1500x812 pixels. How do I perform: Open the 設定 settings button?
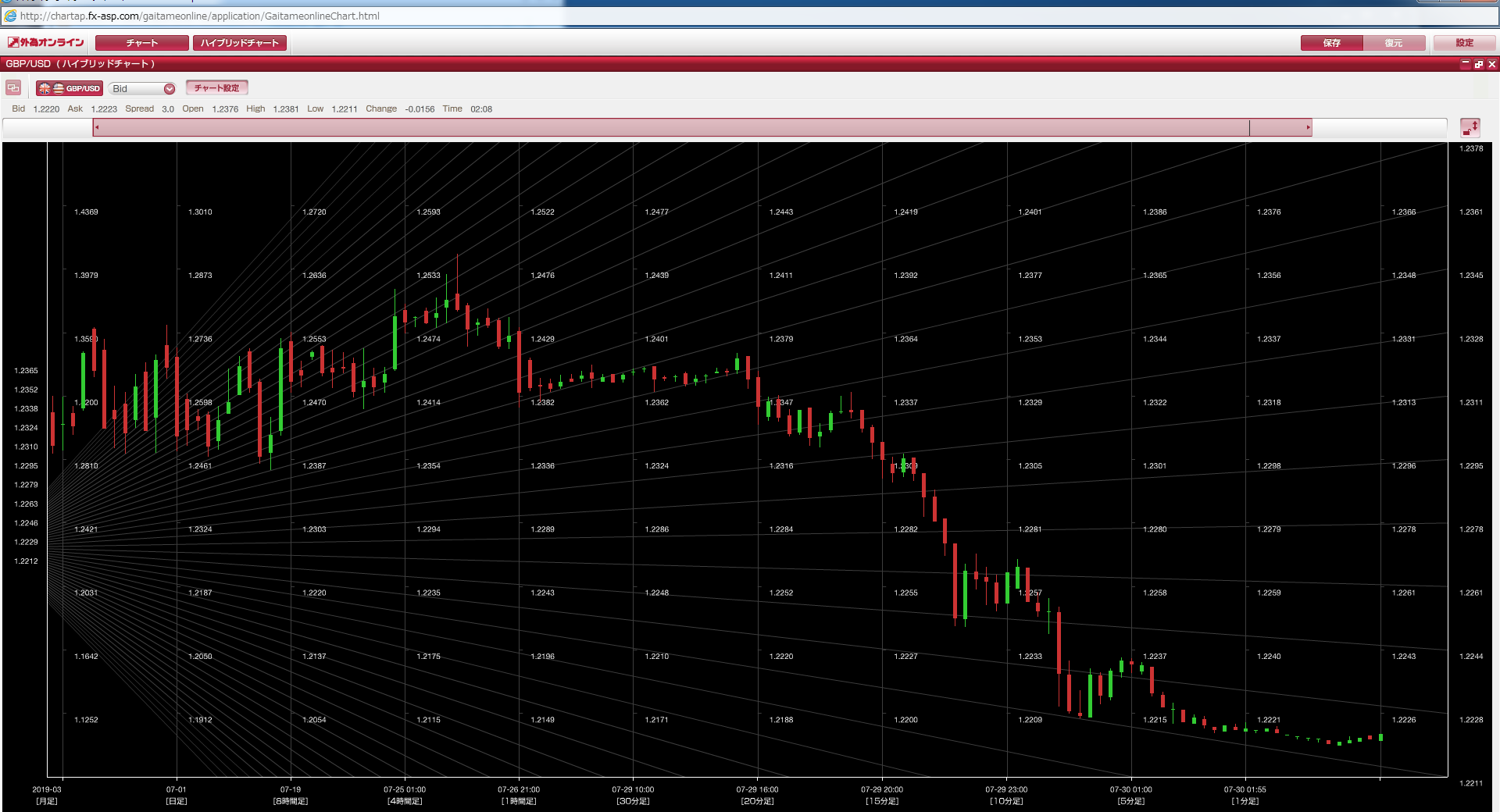pos(1464,43)
